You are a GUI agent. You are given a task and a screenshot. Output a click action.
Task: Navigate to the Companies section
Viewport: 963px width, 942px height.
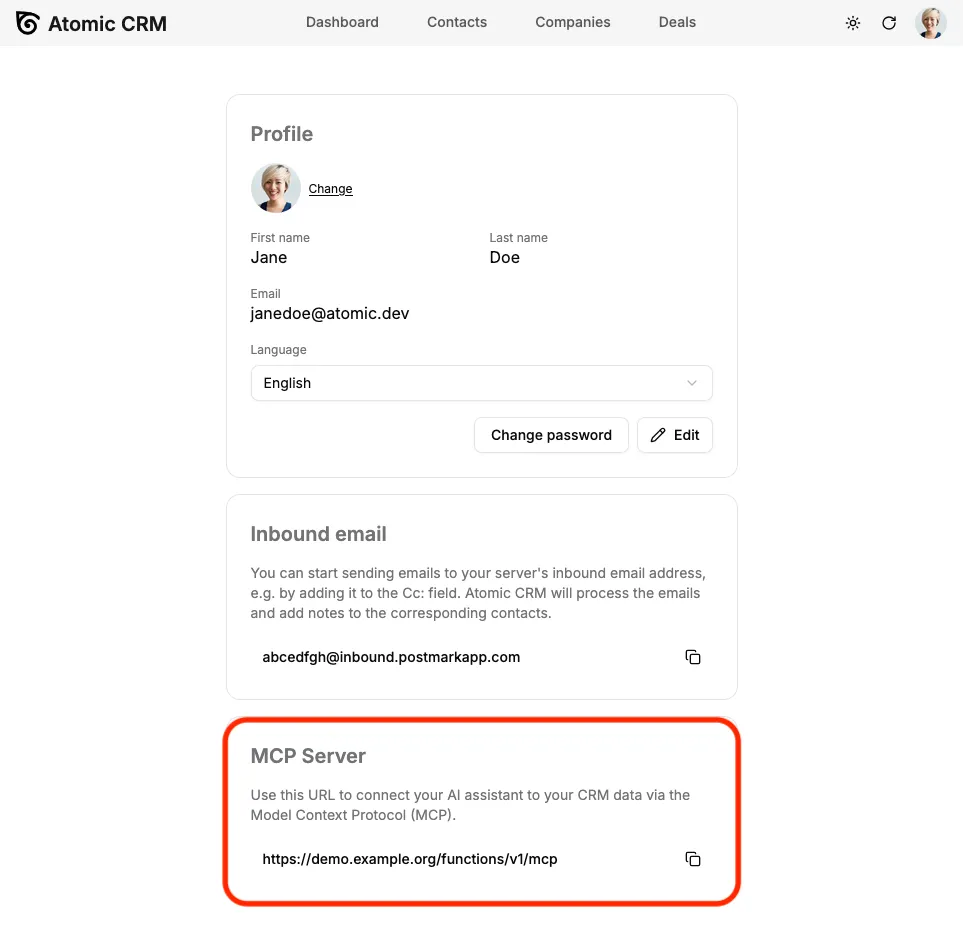(x=572, y=22)
